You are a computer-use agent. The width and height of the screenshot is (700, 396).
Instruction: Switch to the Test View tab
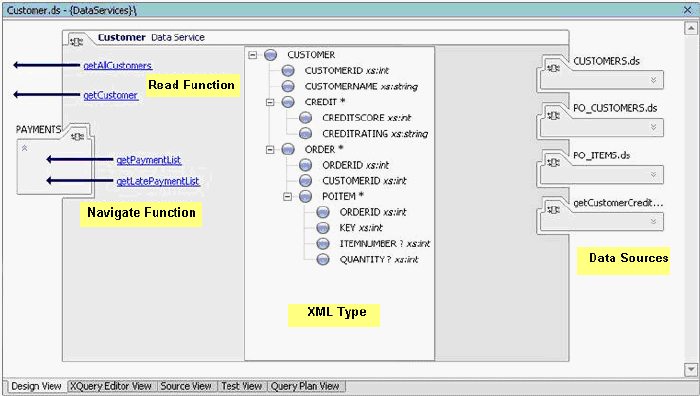tap(242, 386)
